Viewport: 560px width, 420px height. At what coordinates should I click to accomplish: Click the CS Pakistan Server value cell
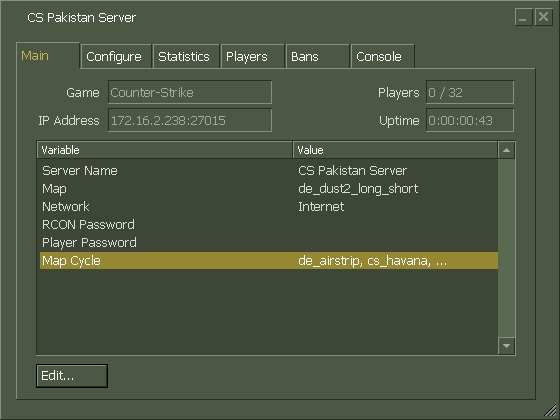pyautogui.click(x=352, y=171)
